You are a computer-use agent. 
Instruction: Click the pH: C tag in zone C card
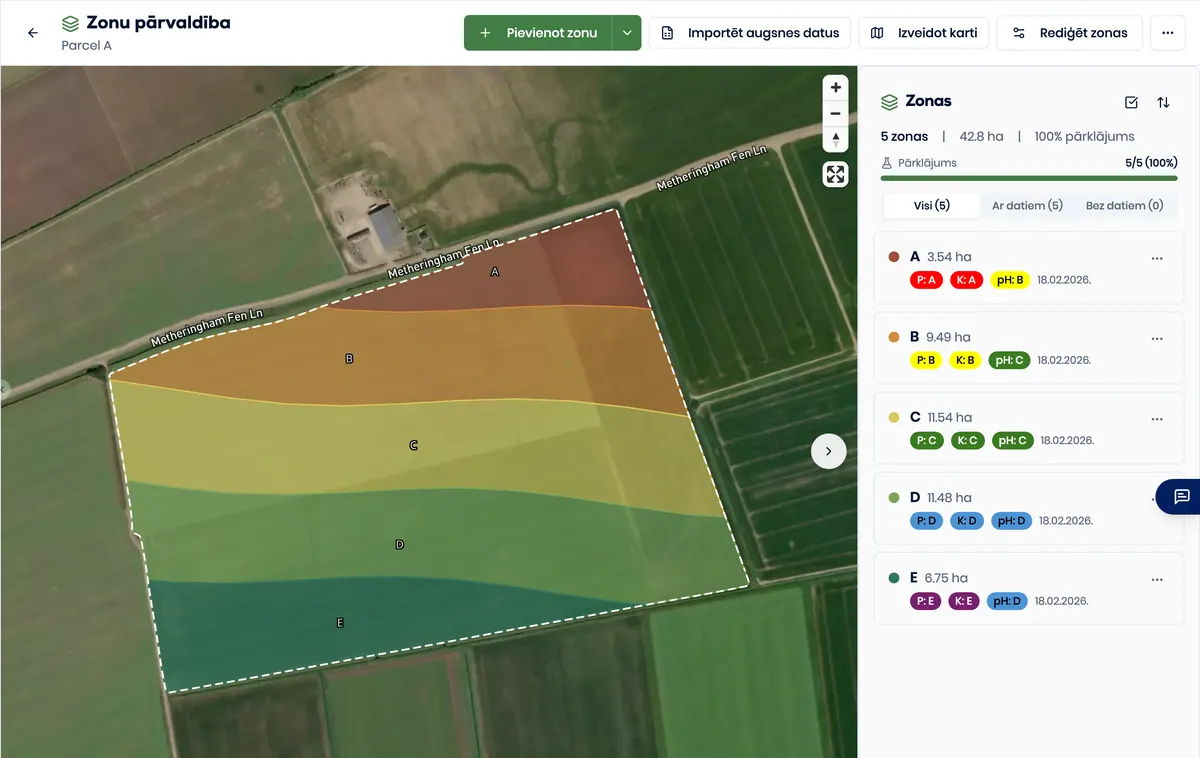pos(1012,440)
